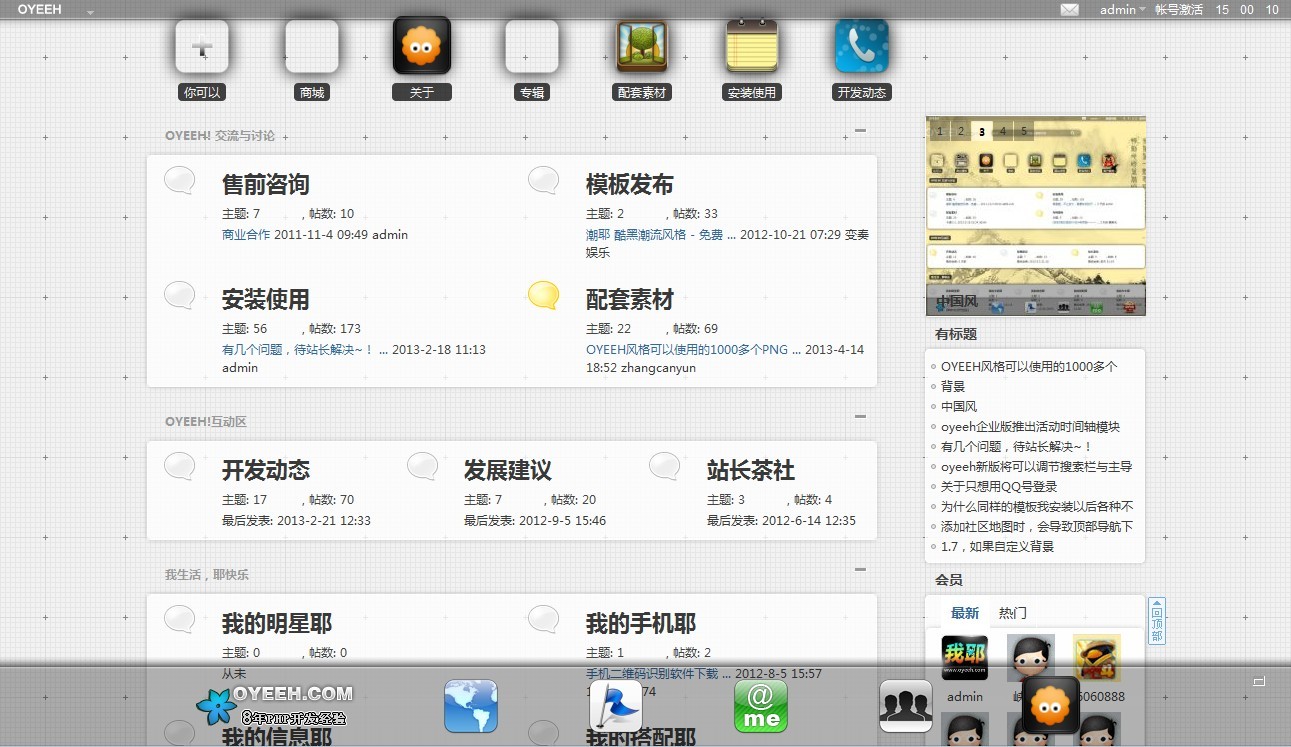This screenshot has width=1291, height=747.
Task: Click the speech bubble icon beside 我的手机耶
Action: pyautogui.click(x=544, y=619)
